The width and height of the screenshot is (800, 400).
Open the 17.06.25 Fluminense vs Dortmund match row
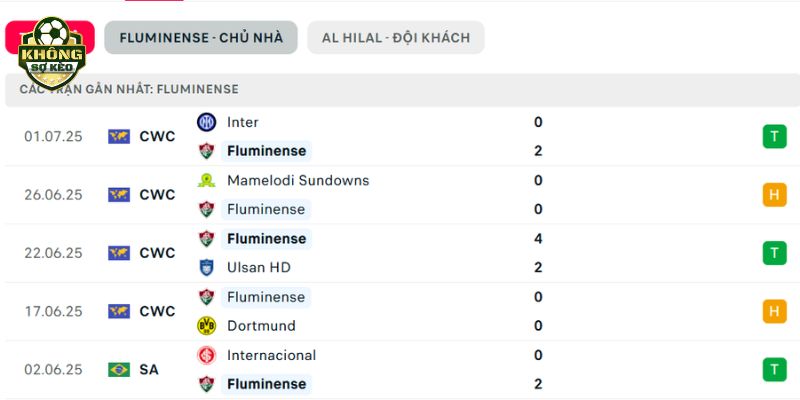coord(400,311)
